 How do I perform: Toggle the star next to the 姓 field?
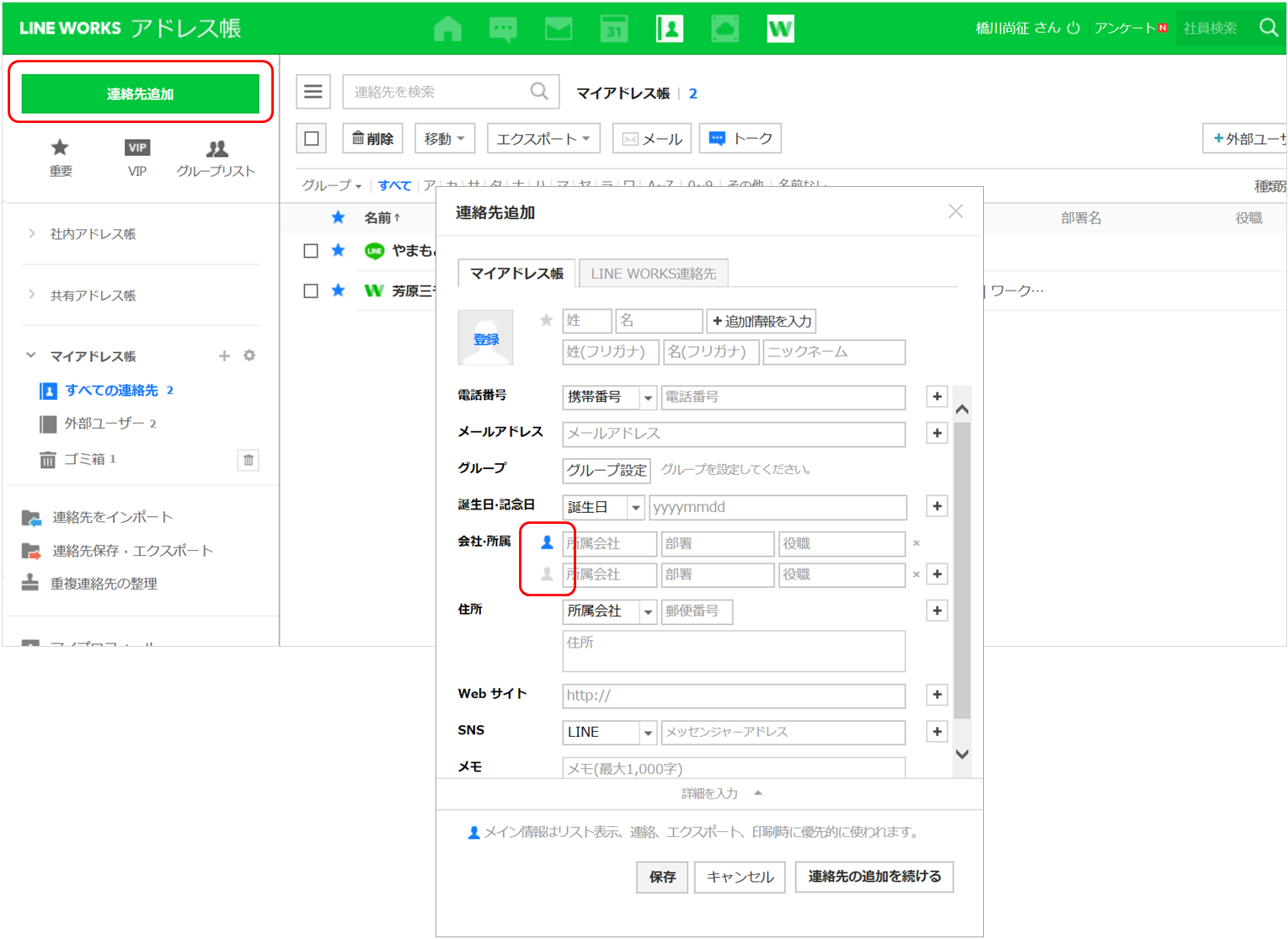pyautogui.click(x=547, y=321)
